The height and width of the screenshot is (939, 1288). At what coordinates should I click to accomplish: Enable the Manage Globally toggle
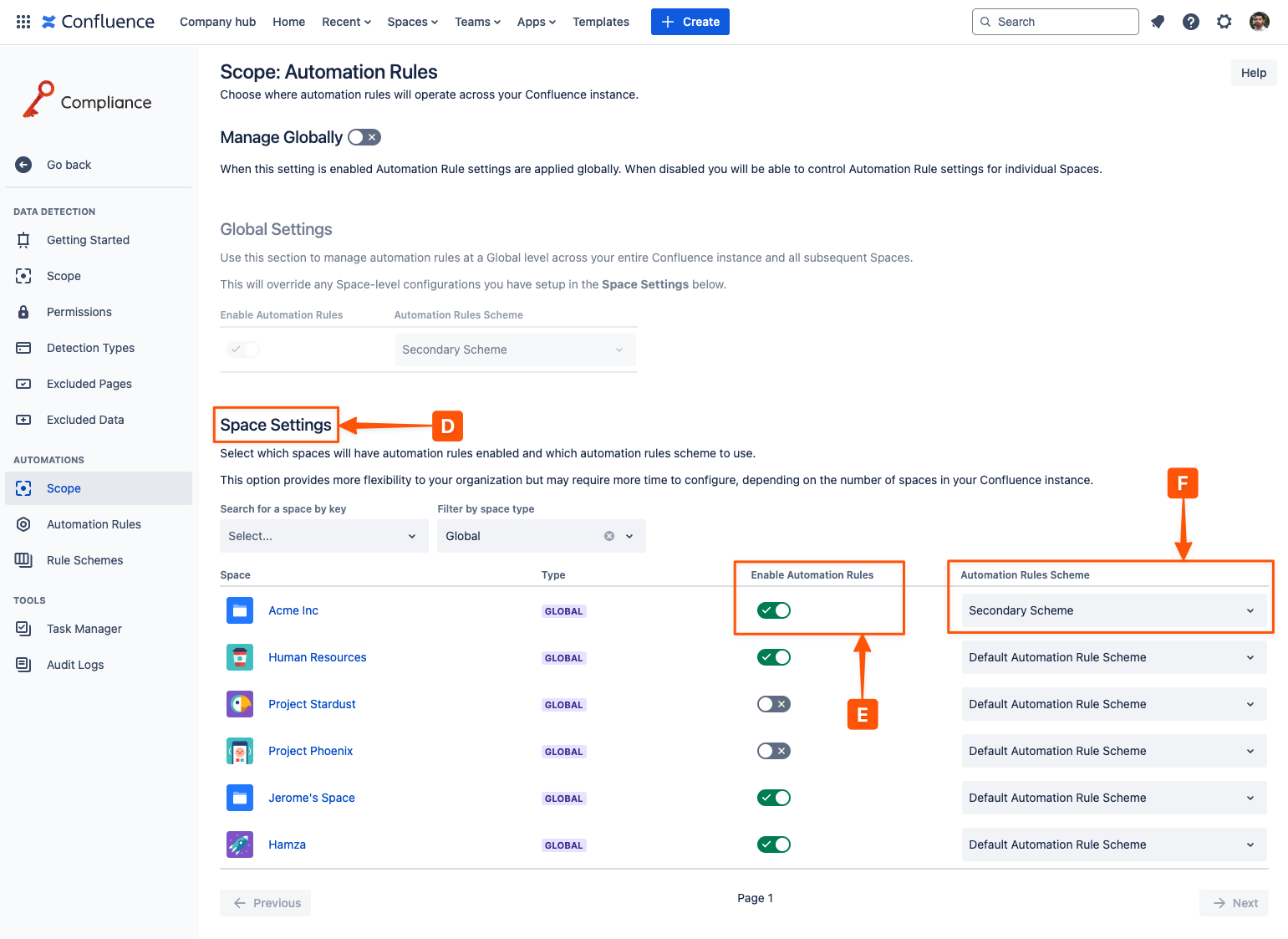click(x=364, y=137)
